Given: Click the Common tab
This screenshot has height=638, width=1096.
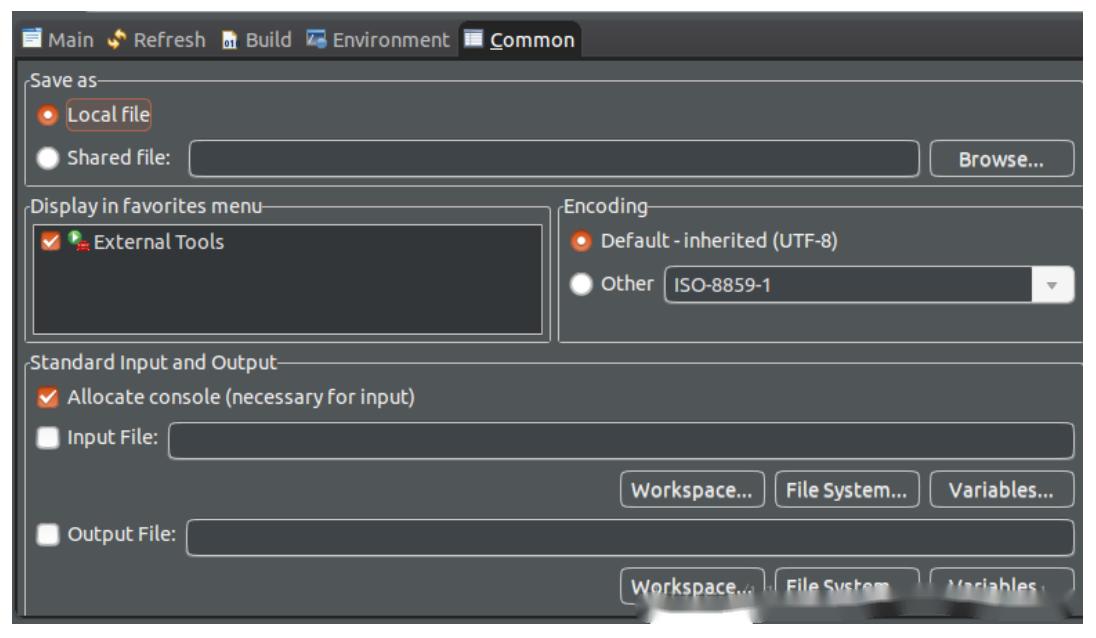Looking at the screenshot, I should [x=521, y=40].
